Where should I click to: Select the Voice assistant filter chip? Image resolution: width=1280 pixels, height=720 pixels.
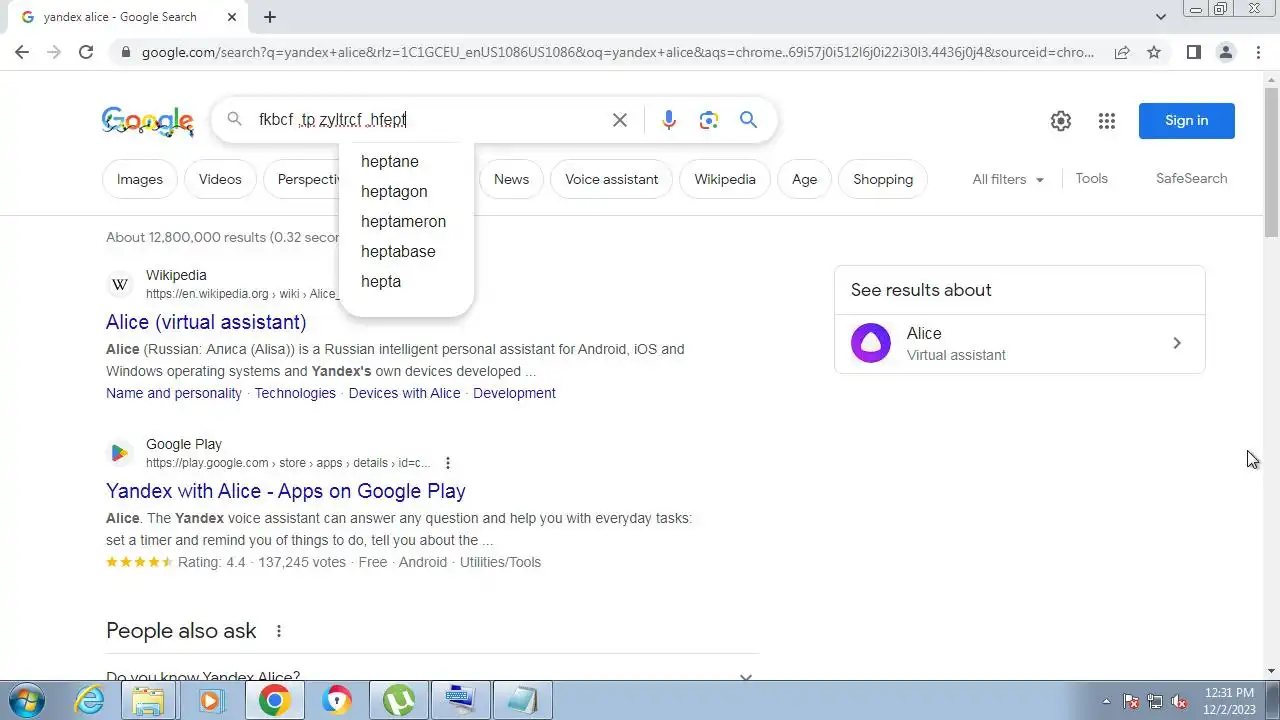click(x=612, y=179)
